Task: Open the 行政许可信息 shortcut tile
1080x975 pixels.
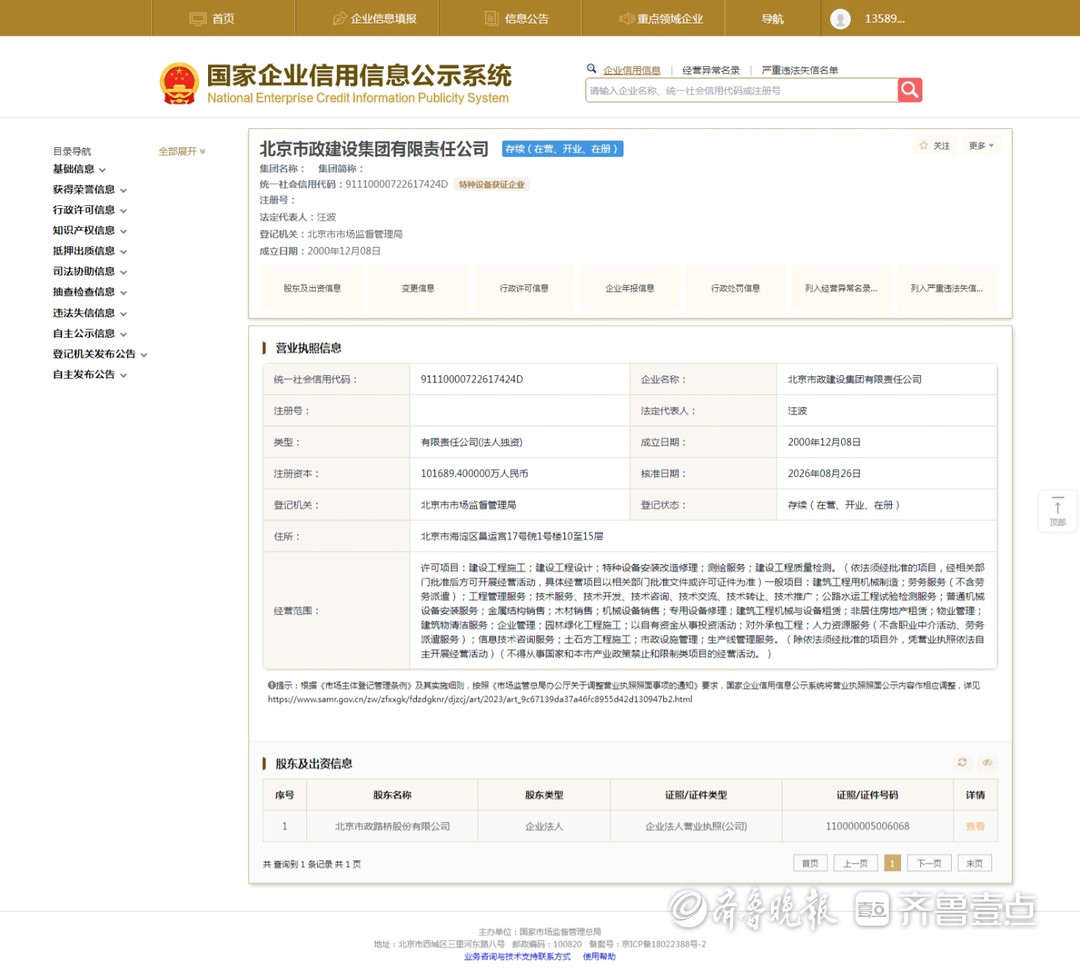Action: [x=524, y=288]
